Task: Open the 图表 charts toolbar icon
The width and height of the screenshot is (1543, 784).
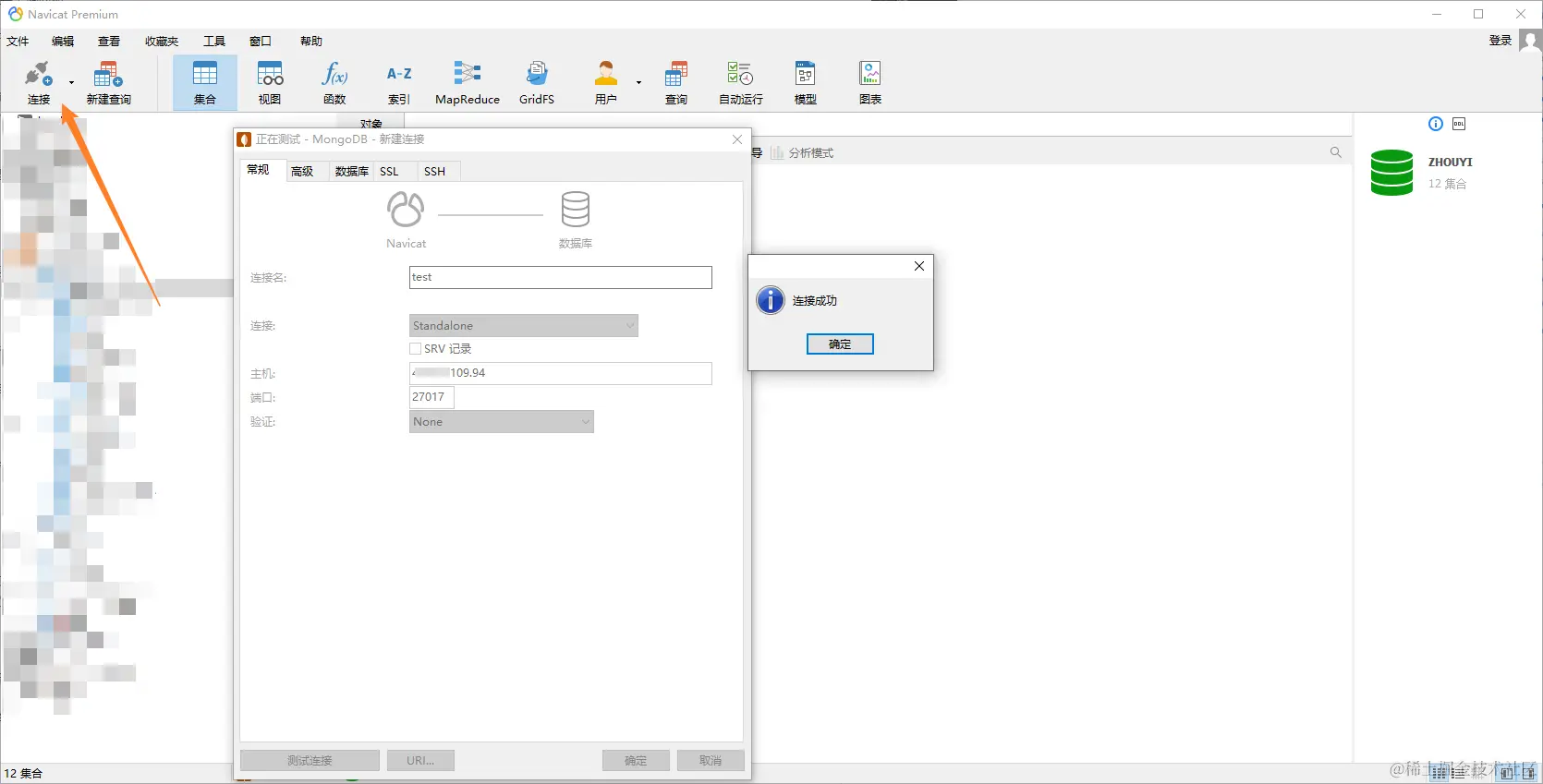Action: [870, 83]
